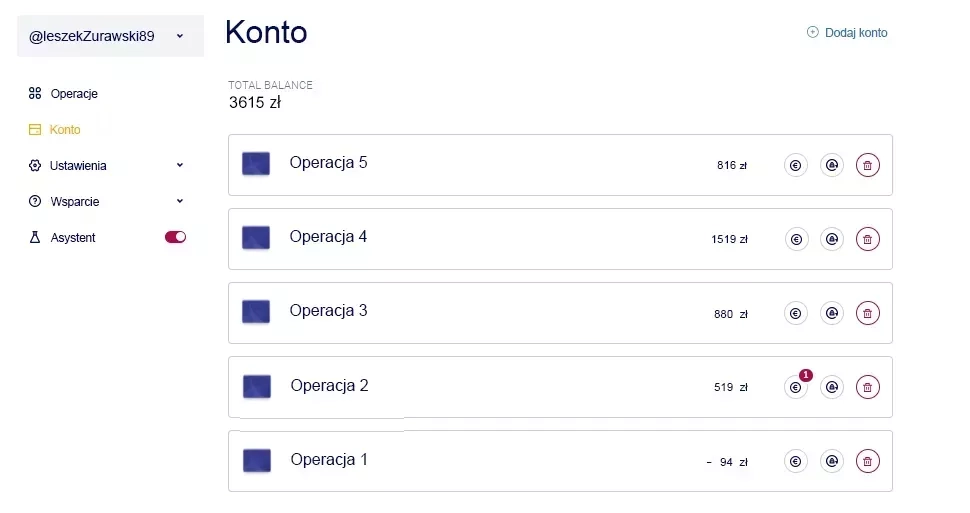Click the at-sign icon in Operacja 2 row
The image size is (970, 513).
[831, 388]
